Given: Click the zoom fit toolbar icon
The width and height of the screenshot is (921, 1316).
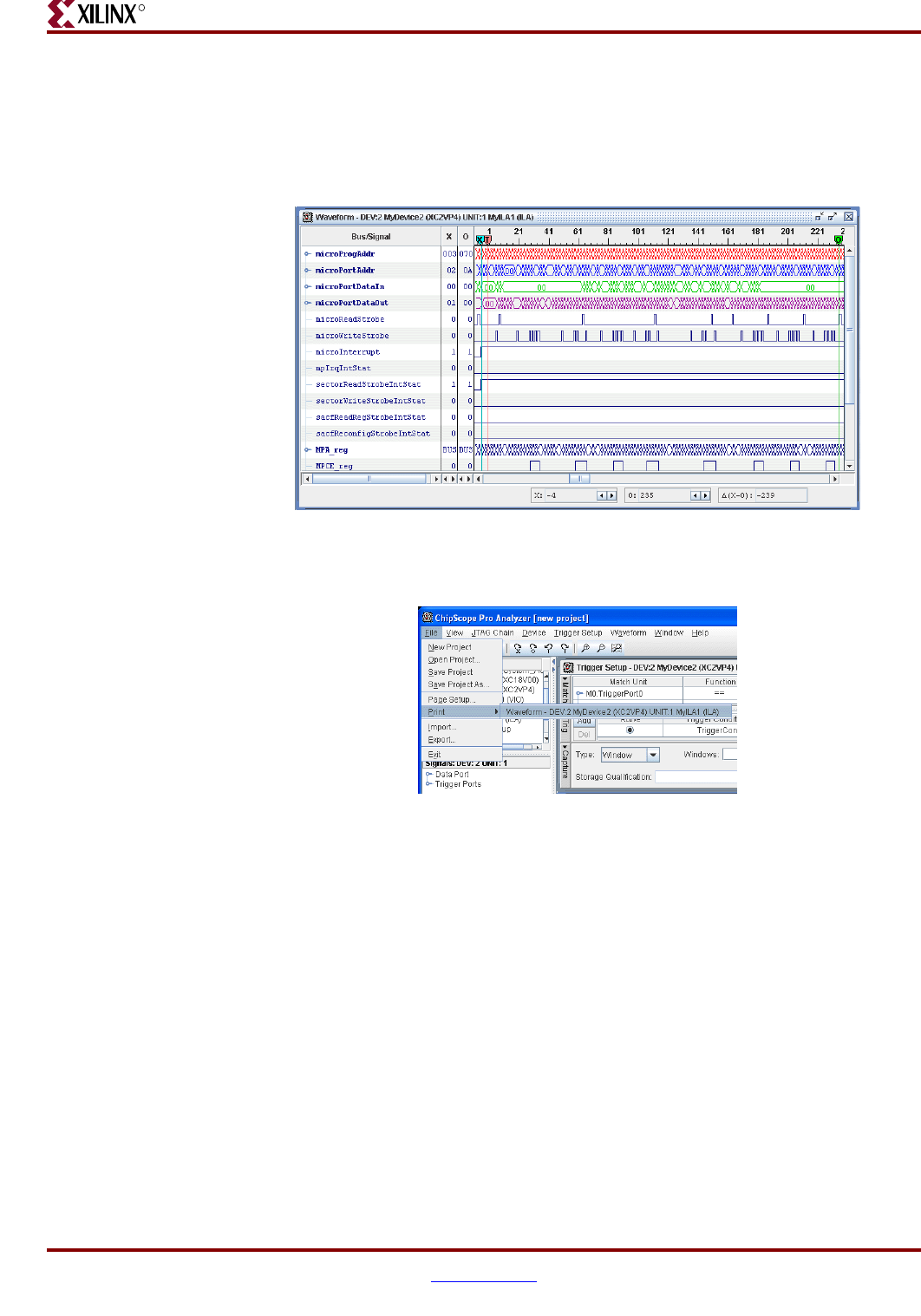Looking at the screenshot, I should (617, 648).
